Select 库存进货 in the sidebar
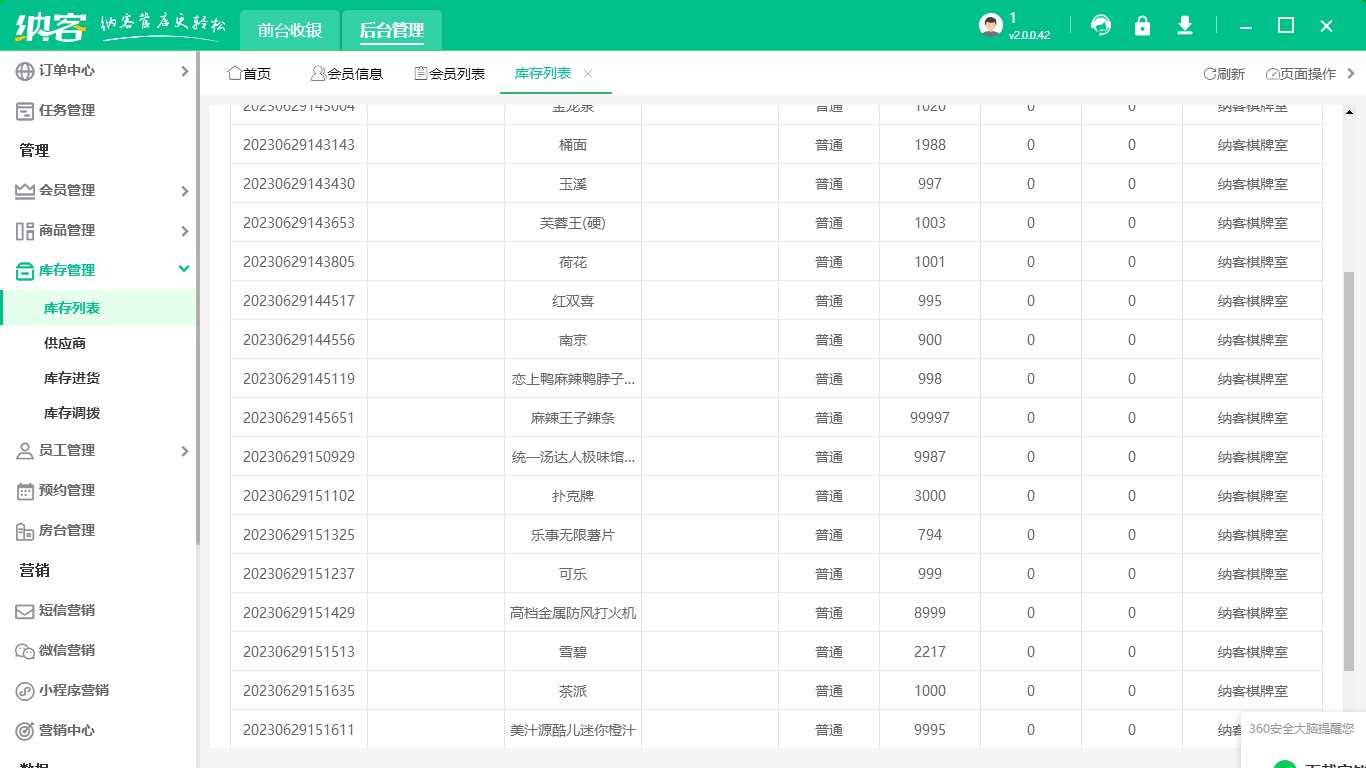Image resolution: width=1366 pixels, height=768 pixels. pyautogui.click(x=72, y=379)
